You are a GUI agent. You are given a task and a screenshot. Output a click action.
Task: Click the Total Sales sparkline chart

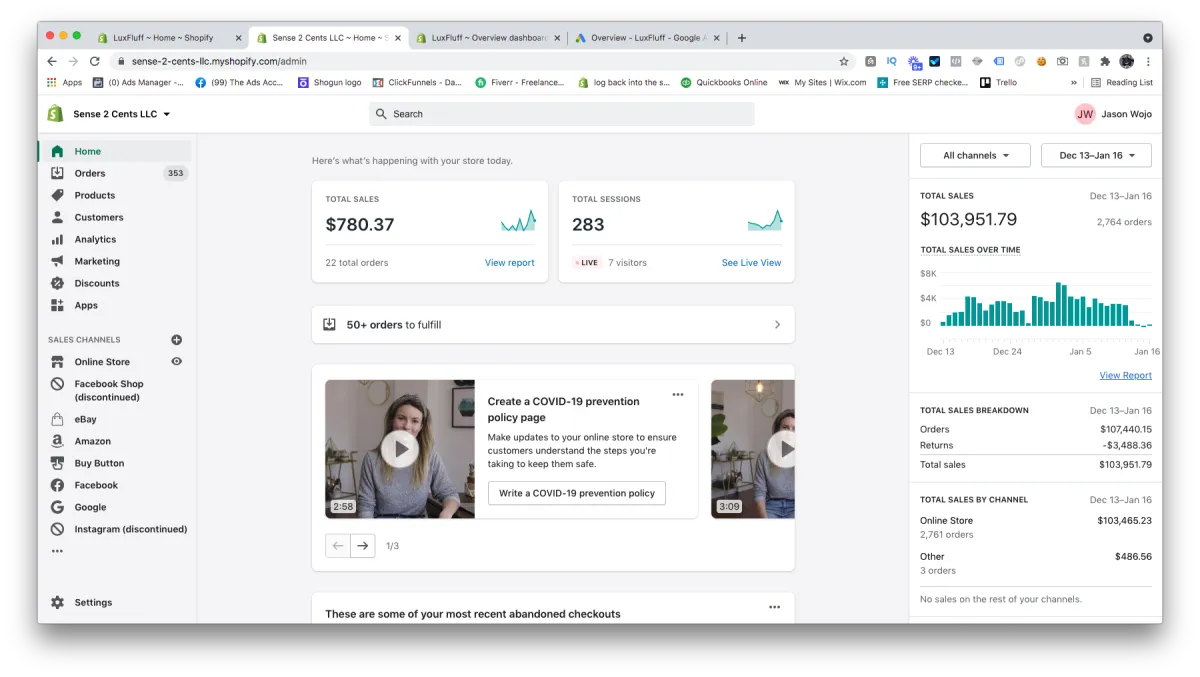[518, 221]
